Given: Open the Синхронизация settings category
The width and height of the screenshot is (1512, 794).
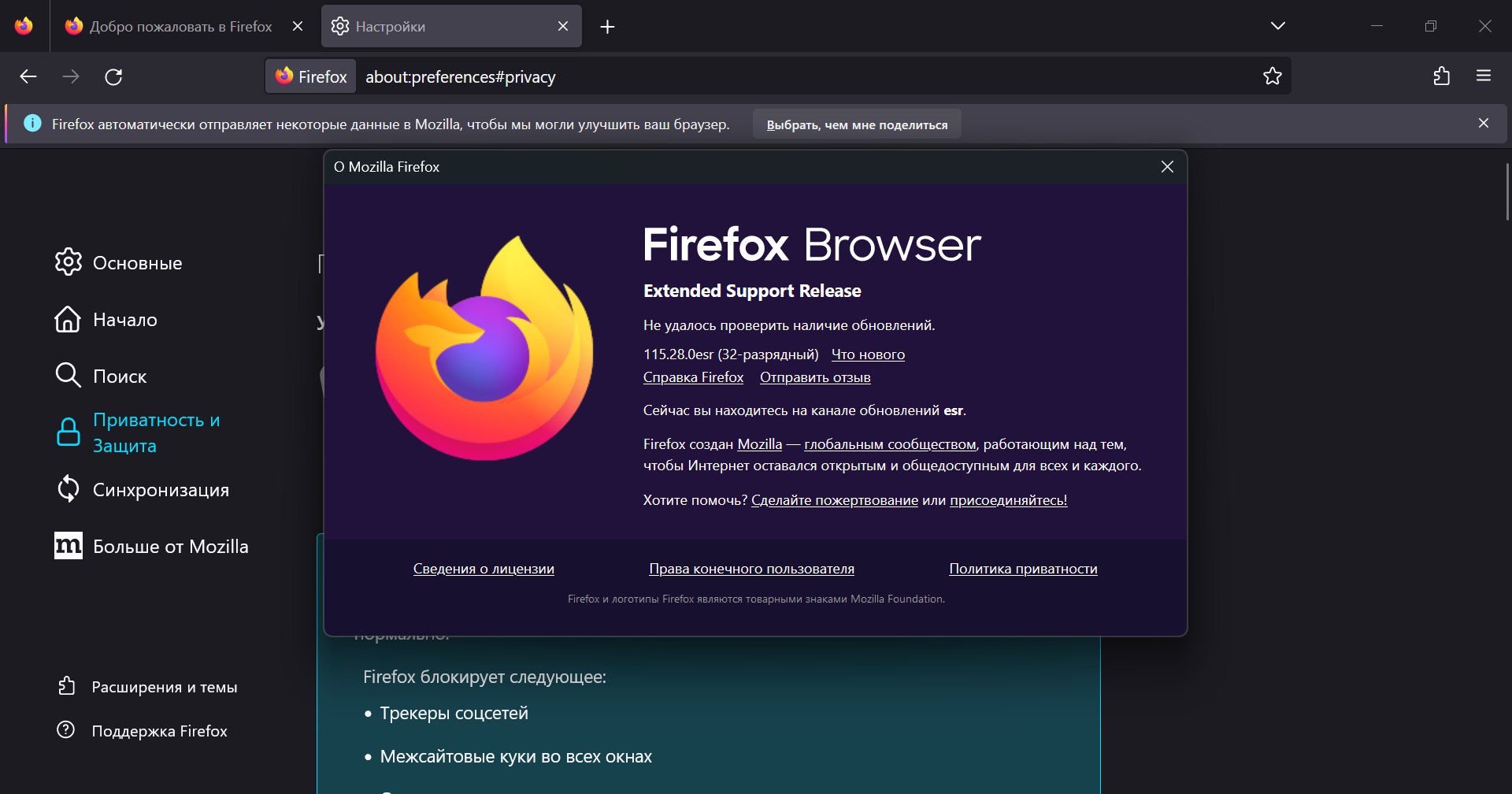Looking at the screenshot, I should [x=161, y=490].
